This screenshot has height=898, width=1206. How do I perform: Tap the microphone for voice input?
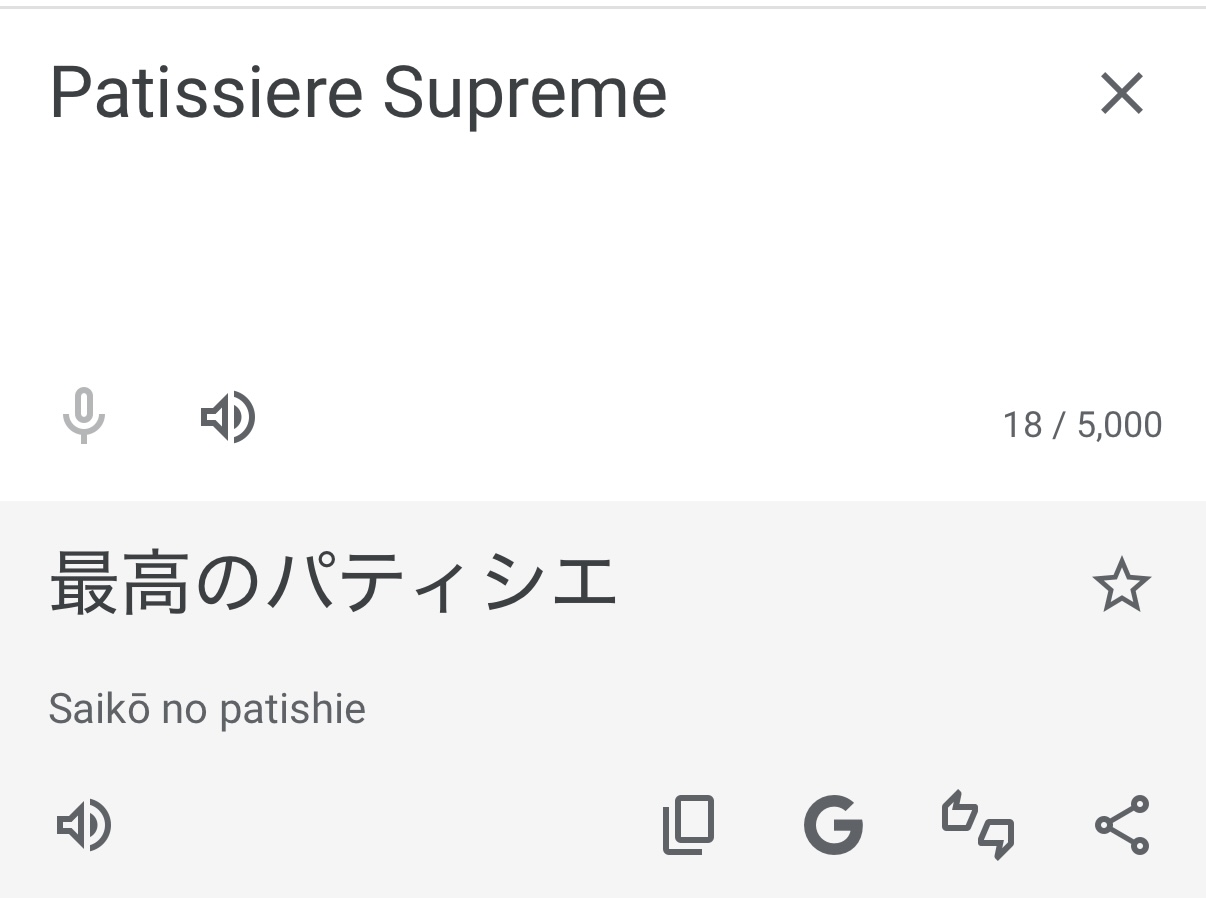click(x=84, y=415)
